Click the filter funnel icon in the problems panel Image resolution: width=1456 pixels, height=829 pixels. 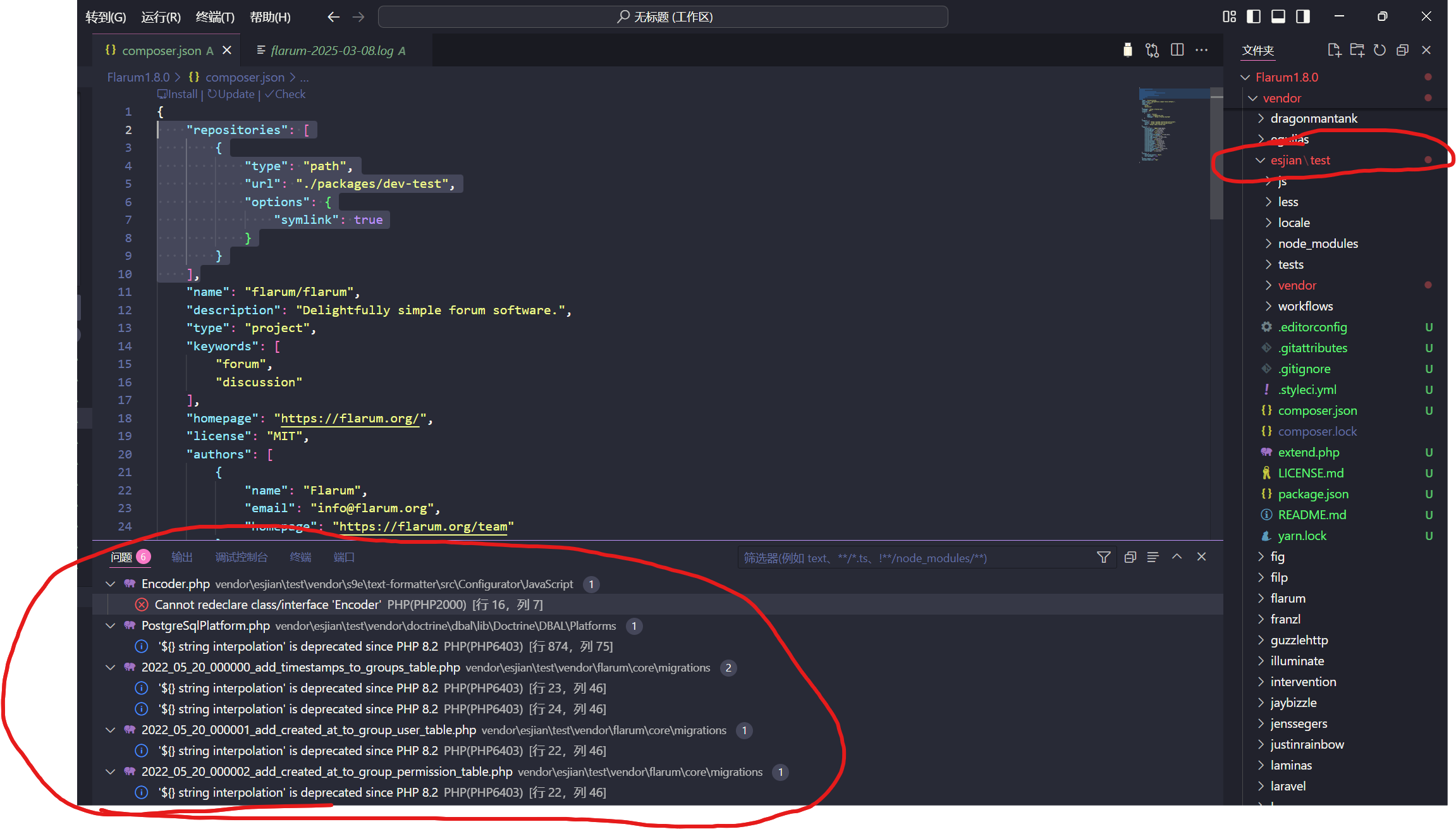click(1103, 557)
